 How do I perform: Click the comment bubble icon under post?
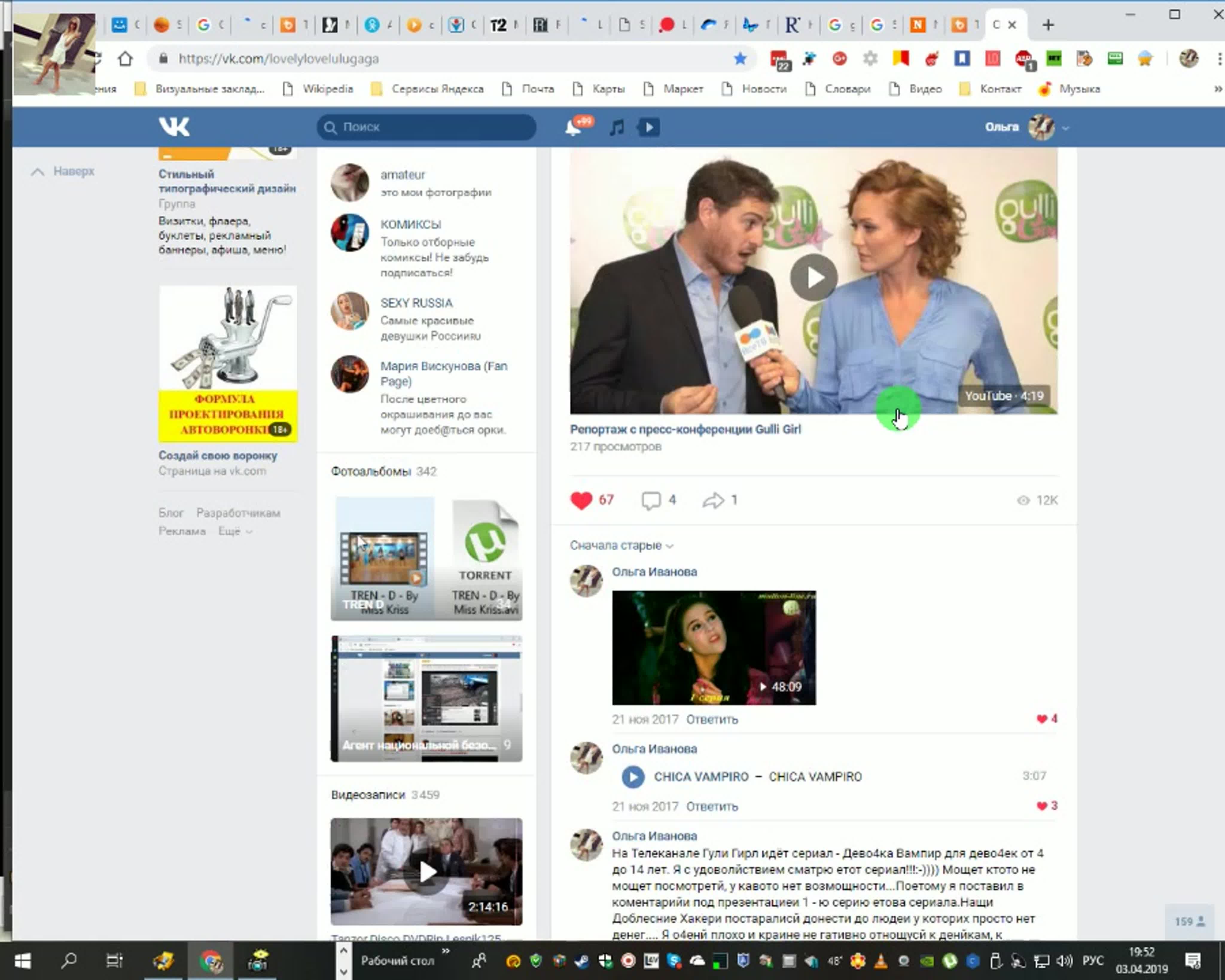tap(651, 501)
